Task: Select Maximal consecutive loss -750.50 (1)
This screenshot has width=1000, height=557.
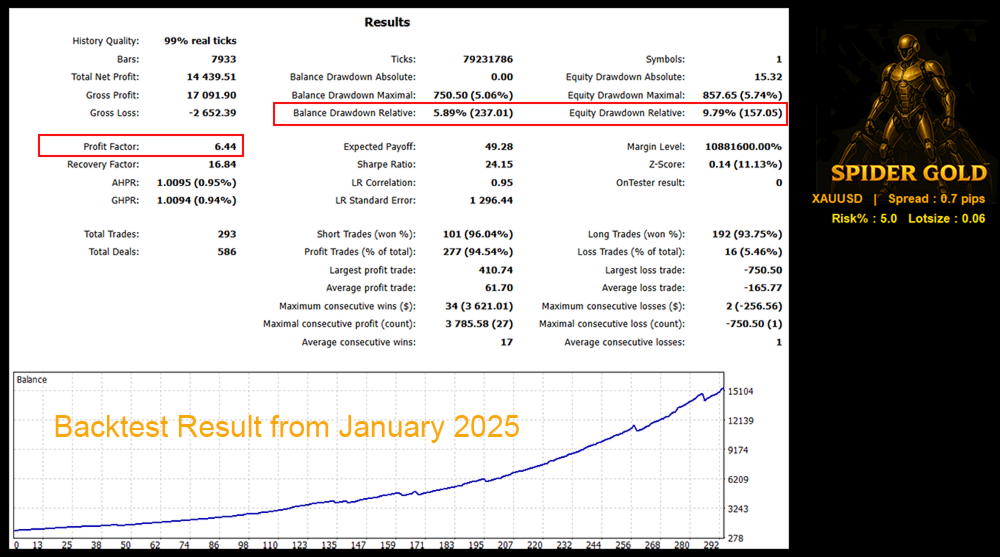Action: (754, 324)
